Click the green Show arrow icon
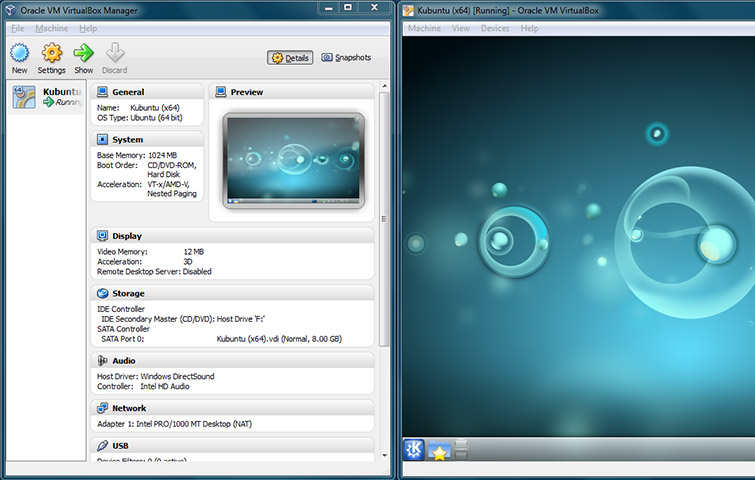The width and height of the screenshot is (755, 480). pos(83,52)
